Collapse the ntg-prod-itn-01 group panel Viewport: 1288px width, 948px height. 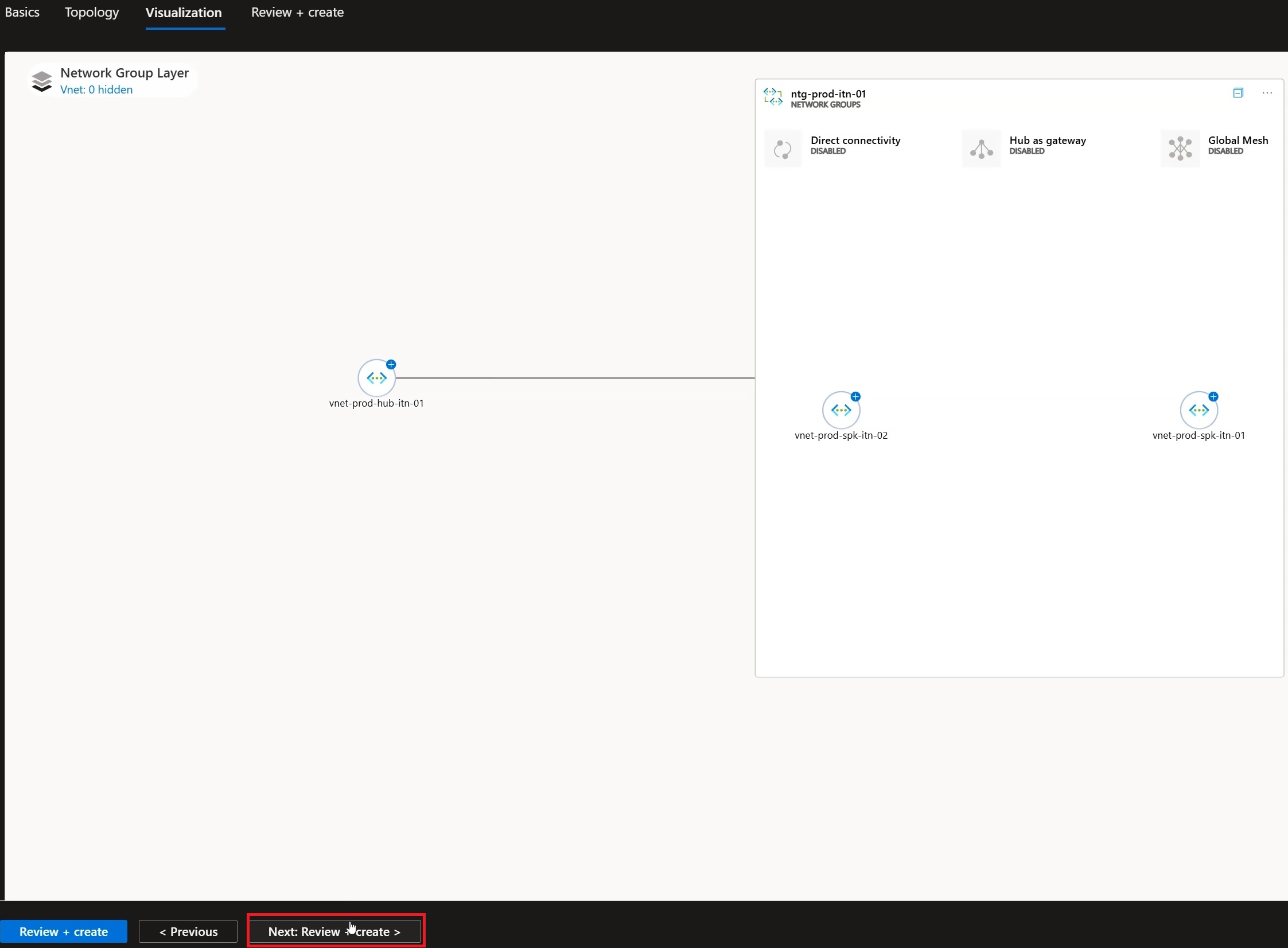point(1238,93)
